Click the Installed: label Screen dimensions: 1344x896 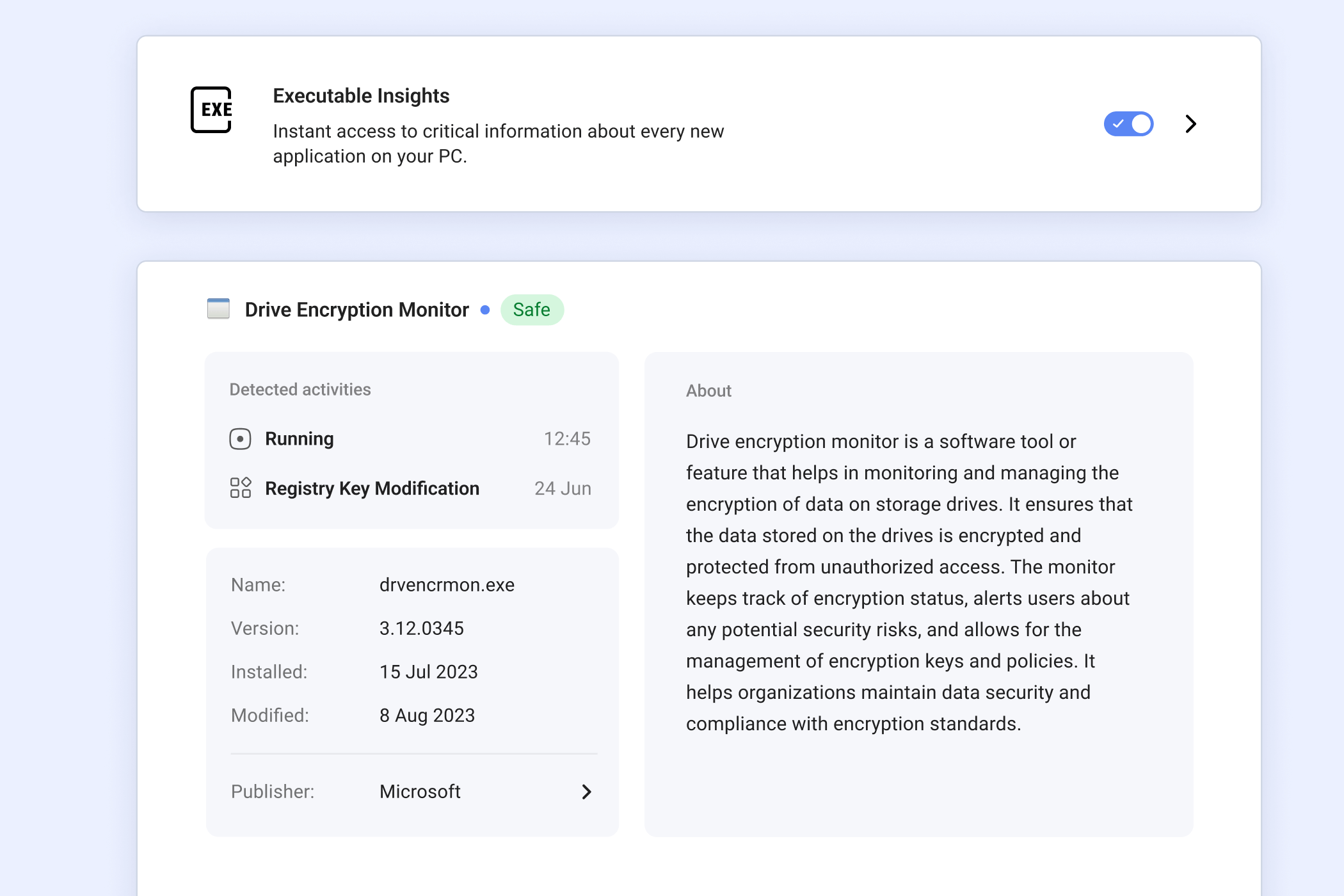[269, 672]
